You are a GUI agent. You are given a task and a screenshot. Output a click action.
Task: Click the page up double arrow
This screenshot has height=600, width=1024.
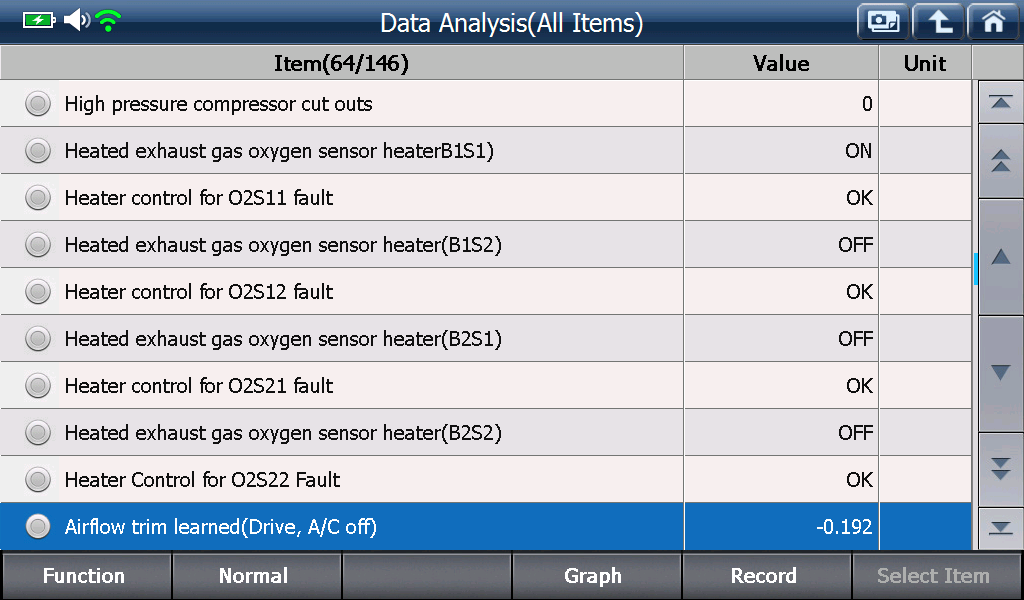(x=1000, y=161)
